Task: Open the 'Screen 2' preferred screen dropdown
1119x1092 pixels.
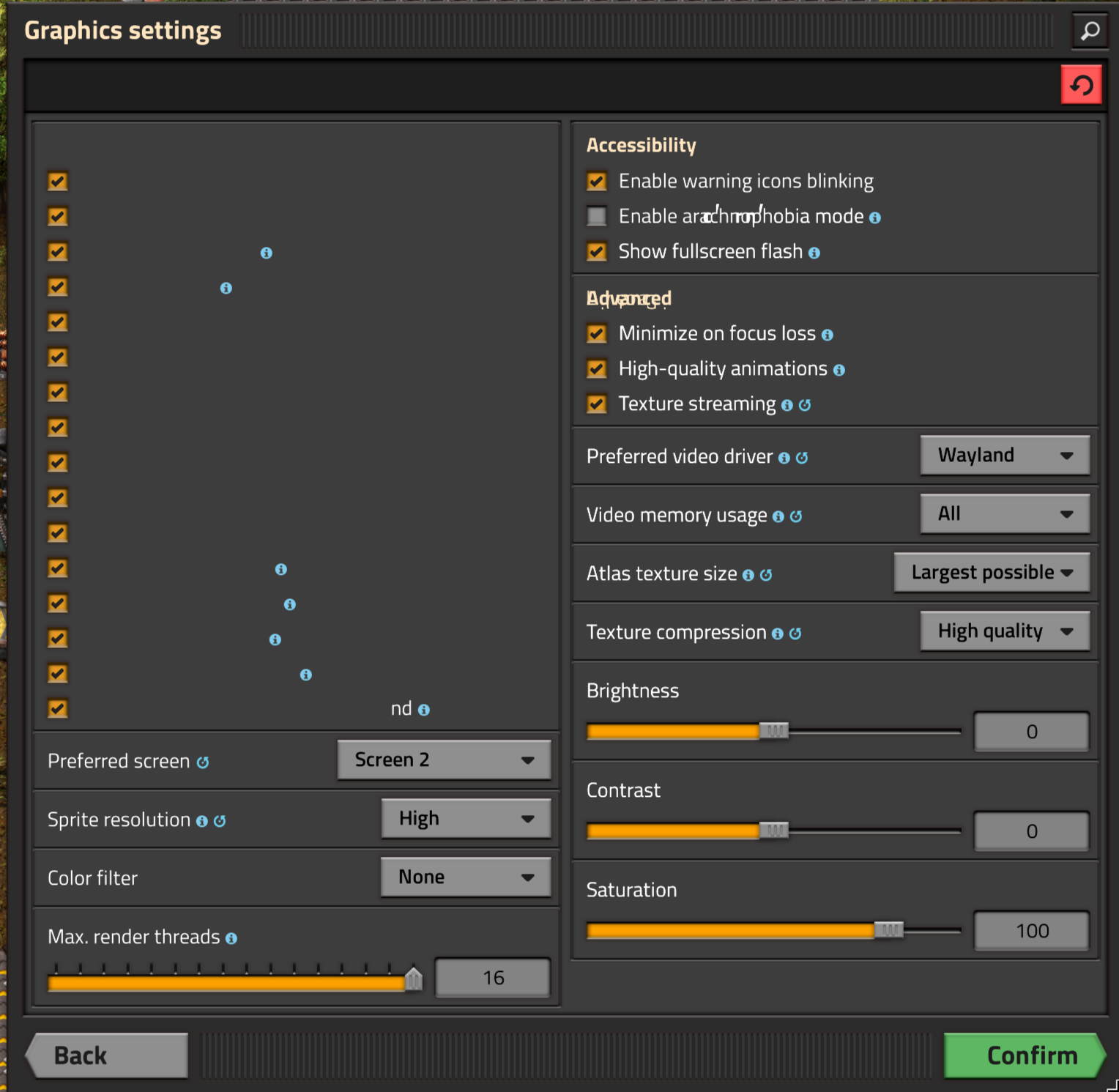Action: pos(444,759)
